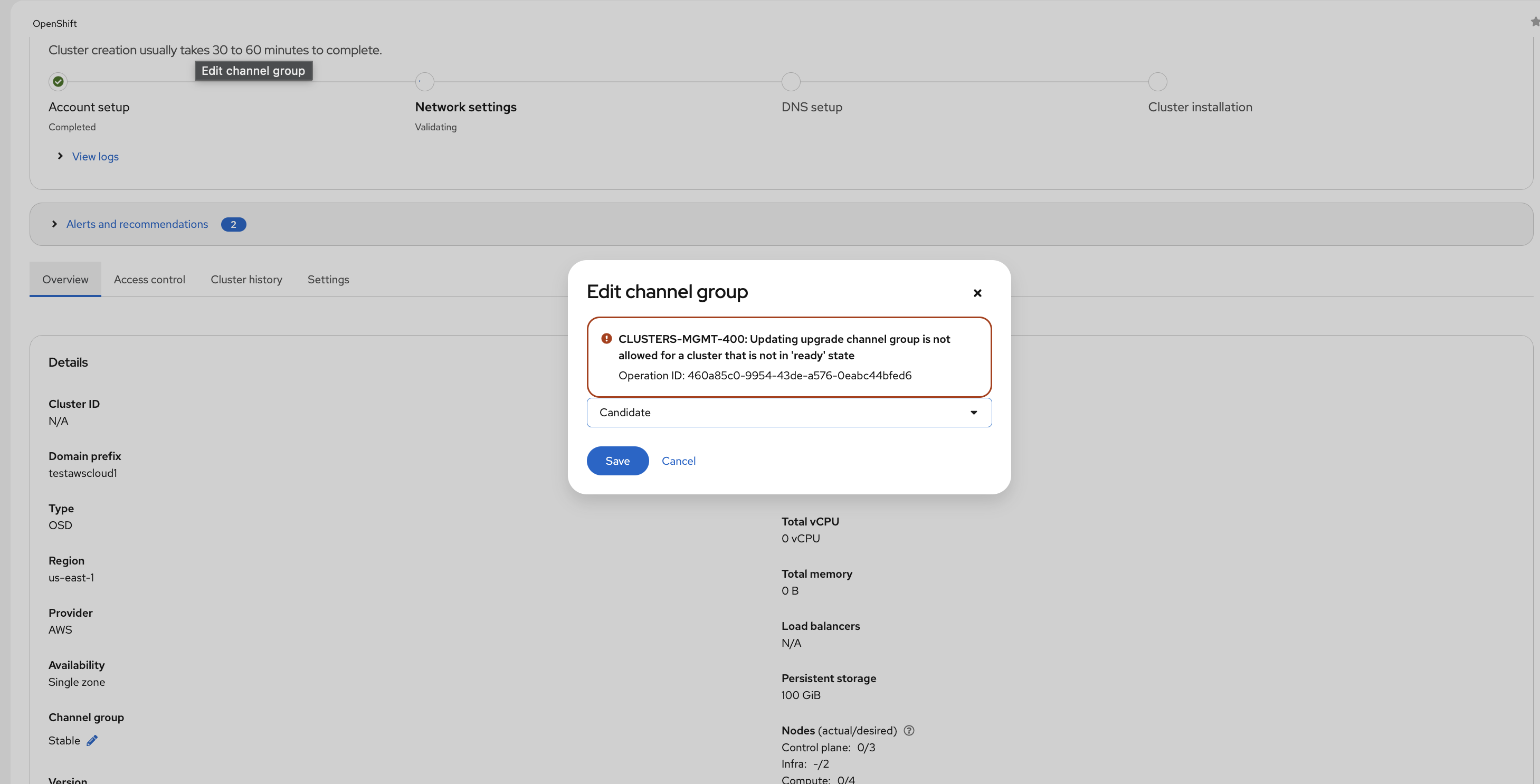Image resolution: width=1540 pixels, height=784 pixels.
Task: Click the OpenShift breadcrumb text
Action: tap(54, 23)
